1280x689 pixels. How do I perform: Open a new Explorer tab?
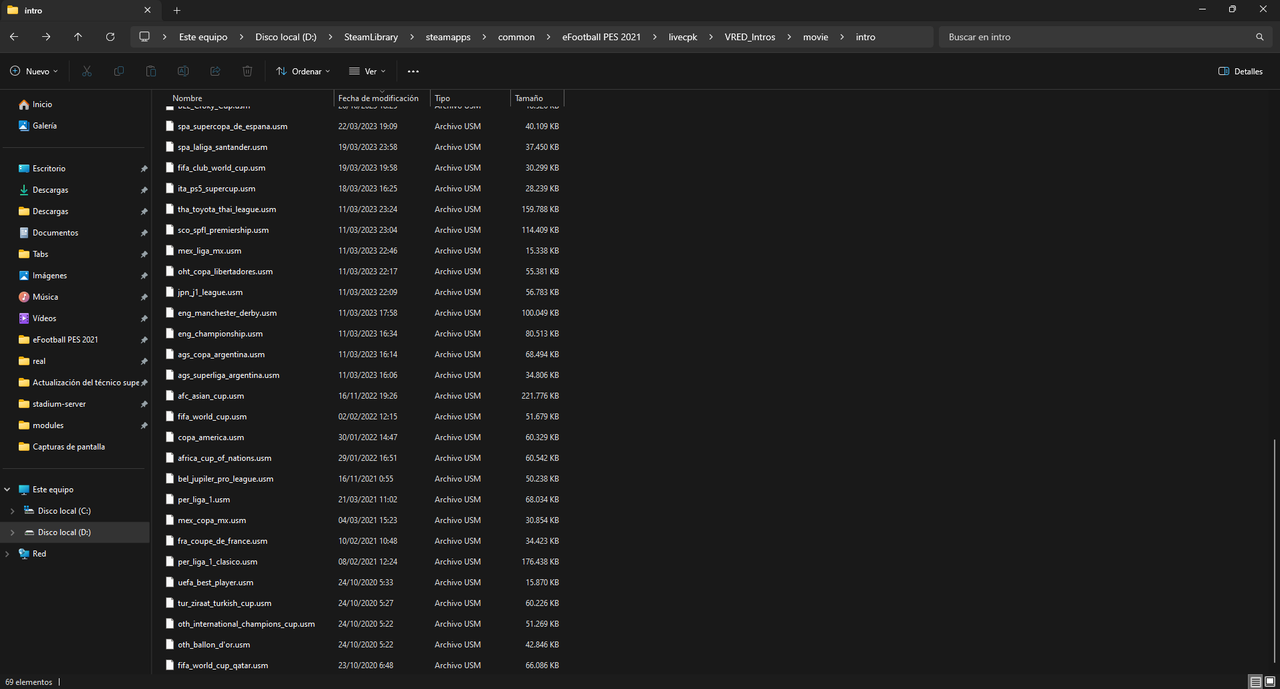[177, 10]
